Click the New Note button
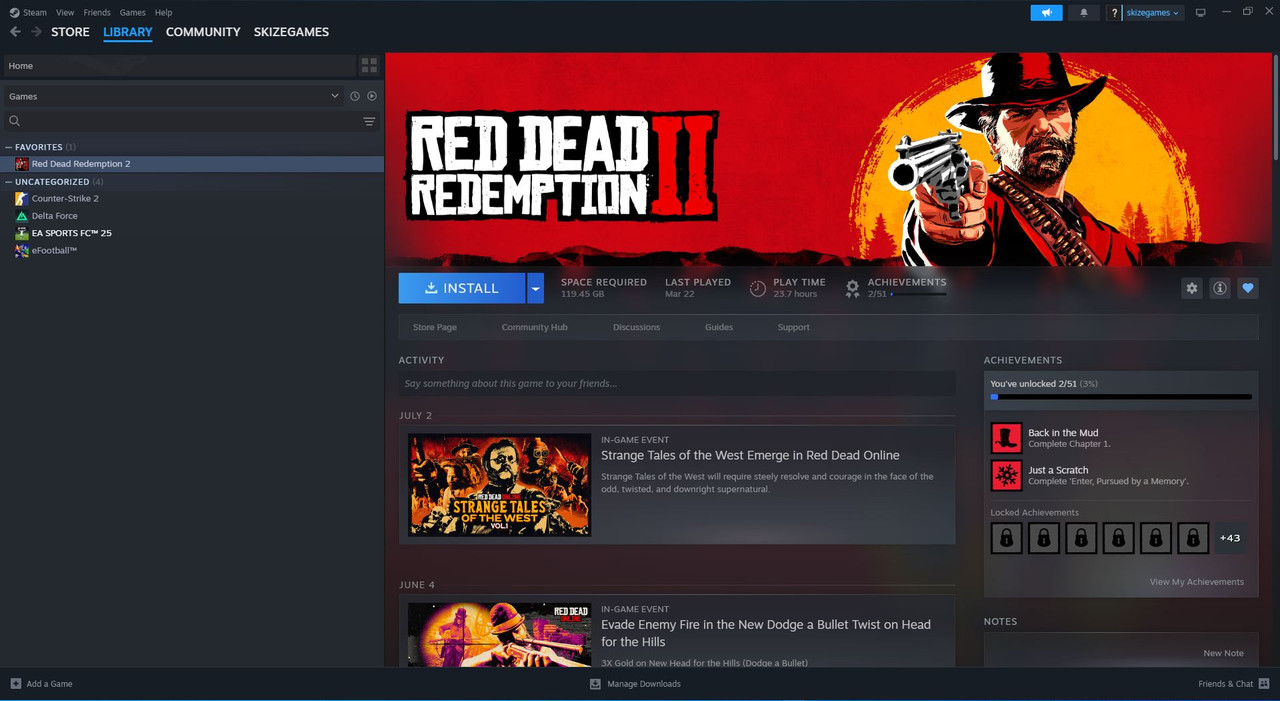 pyautogui.click(x=1223, y=653)
